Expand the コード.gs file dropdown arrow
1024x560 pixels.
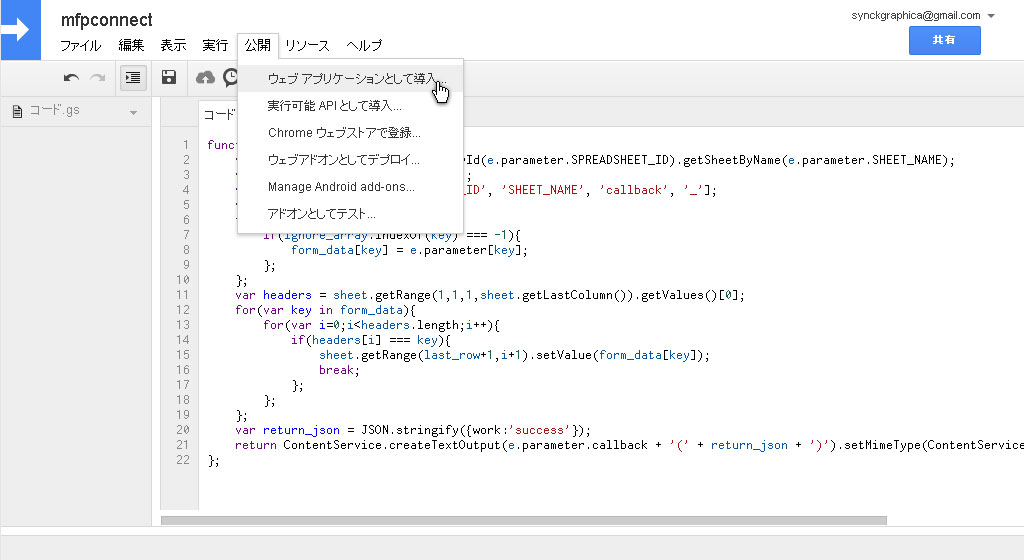click(133, 112)
